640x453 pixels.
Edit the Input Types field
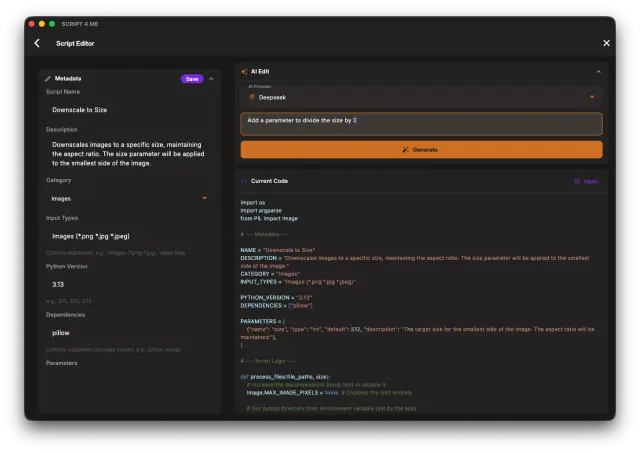(129, 236)
